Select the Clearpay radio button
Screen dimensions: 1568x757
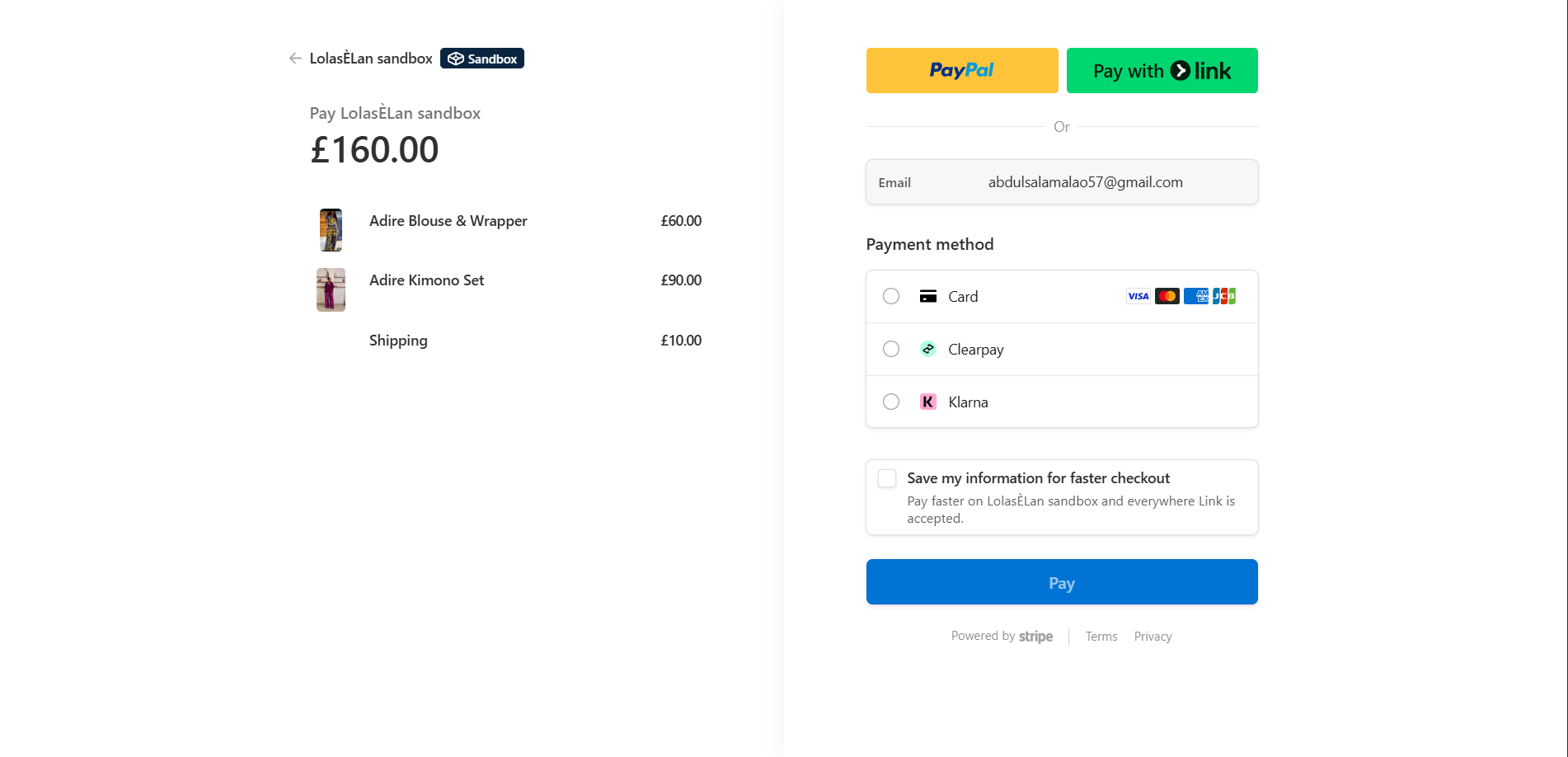891,349
